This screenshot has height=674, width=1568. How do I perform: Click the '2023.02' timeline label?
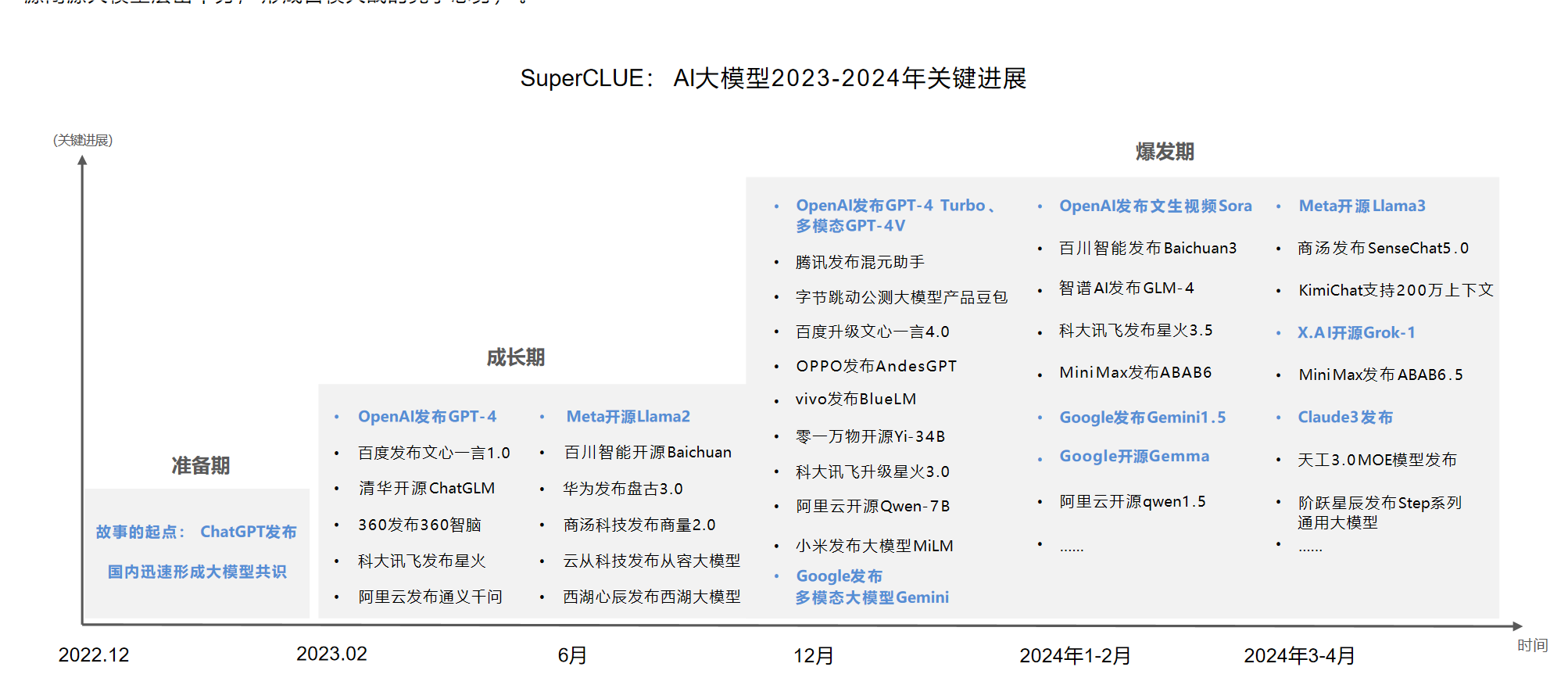click(331, 654)
